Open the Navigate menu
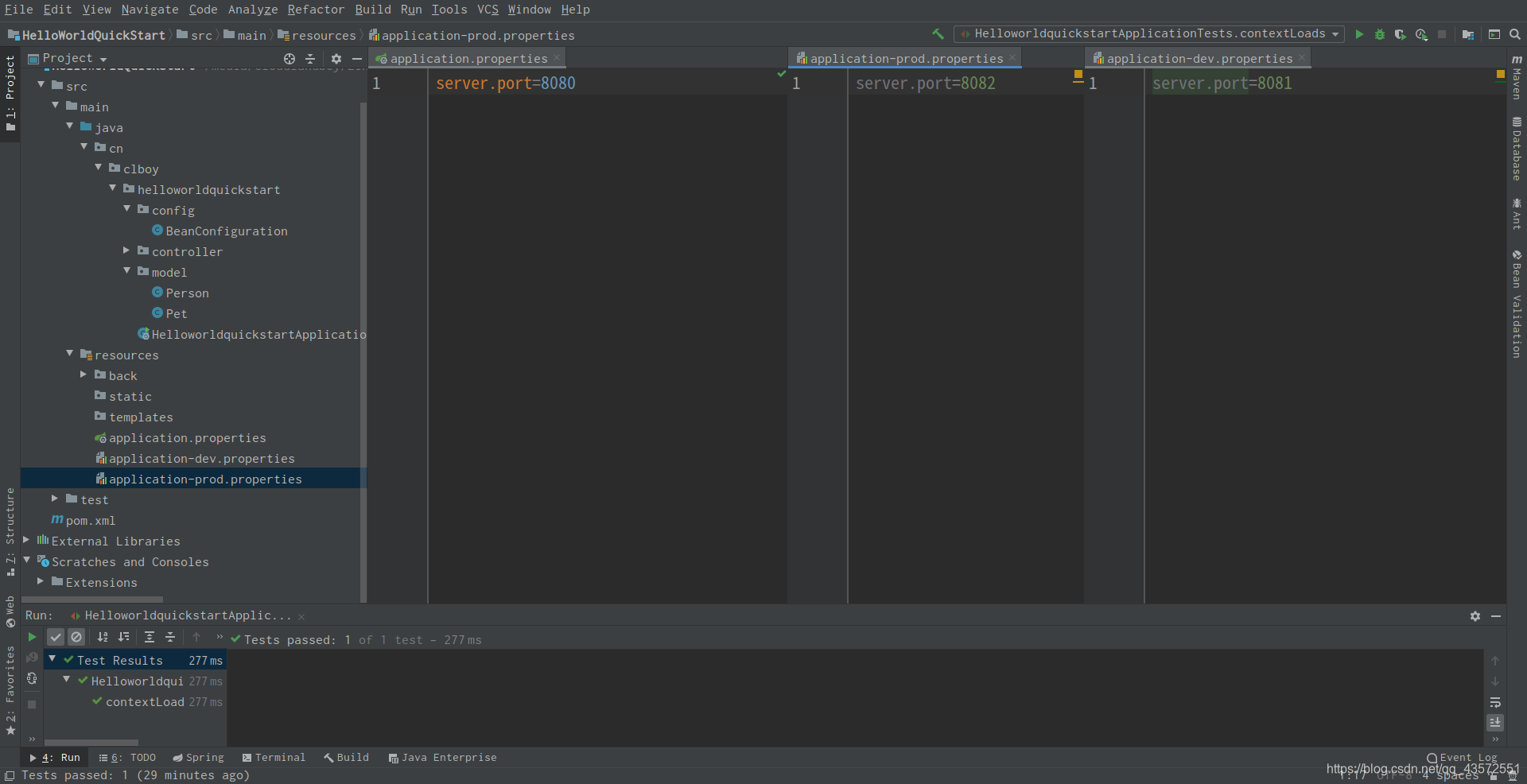Image resolution: width=1527 pixels, height=784 pixels. 150,10
